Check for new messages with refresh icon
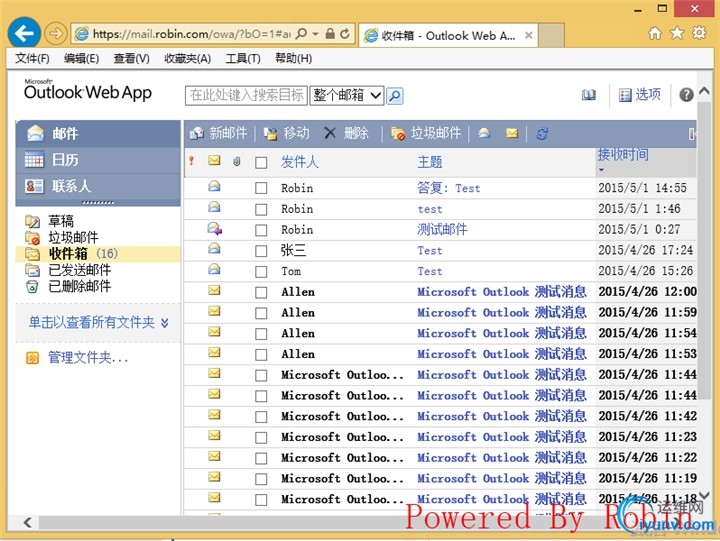Screen dimensions: 720x541 pyautogui.click(x=542, y=134)
